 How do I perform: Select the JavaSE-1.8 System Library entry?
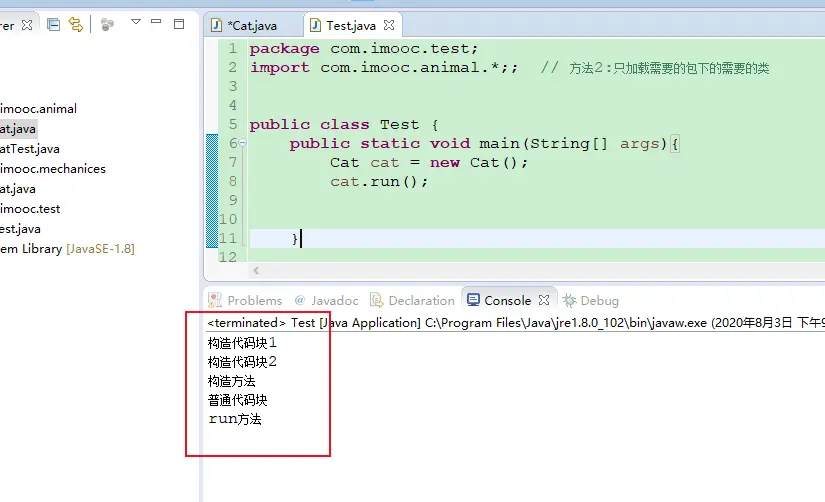[x=67, y=249]
